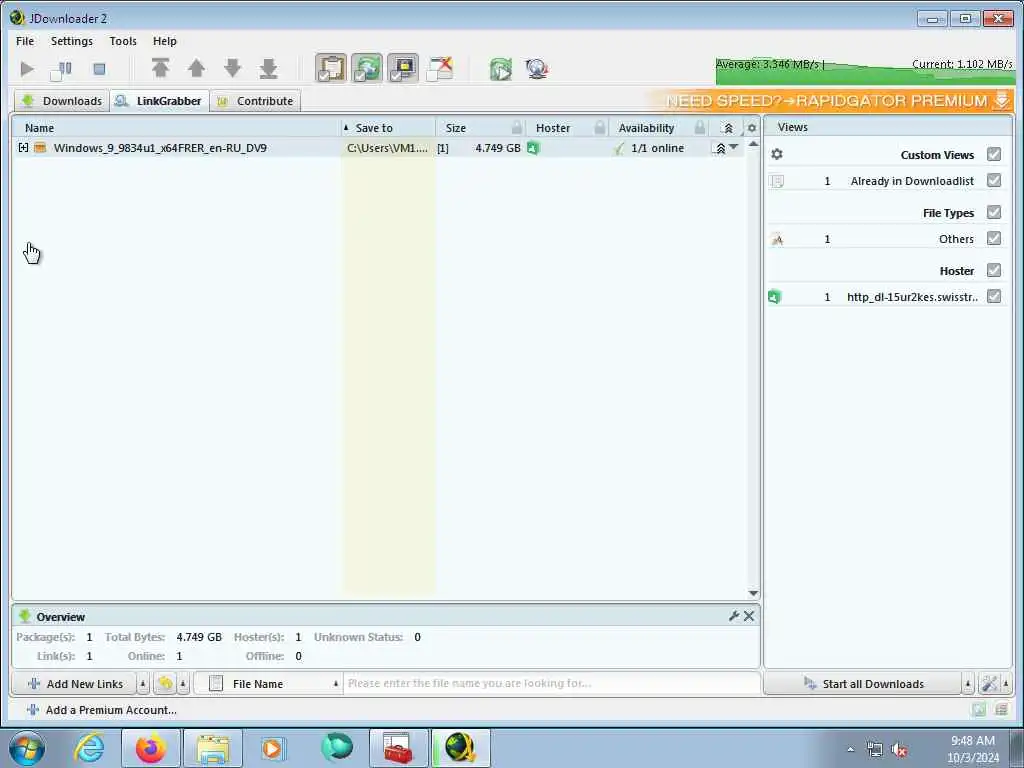Click the Rapidgator Premium banner
Image resolution: width=1024 pixels, height=768 pixels.
(x=829, y=101)
